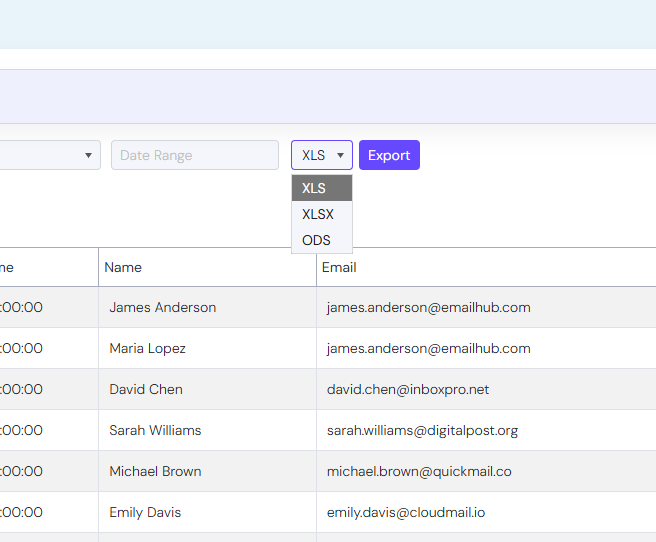Viewport: 656px width, 542px height.
Task: Click the time cell in David Chen's row
Action: pos(49,389)
